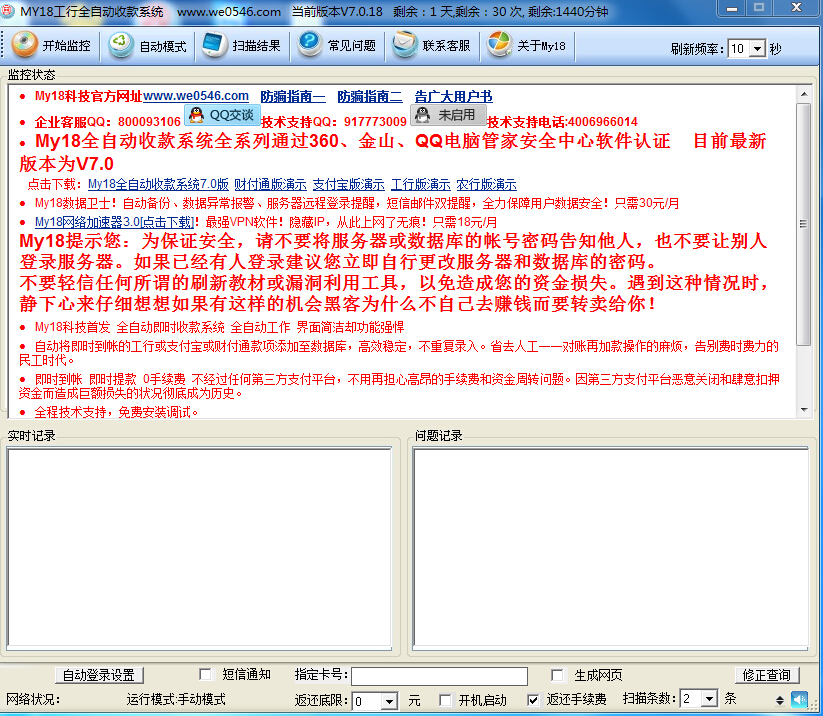Click My18网络加速器3.0 download link
Viewport: 823px width, 716px height.
tap(114, 222)
